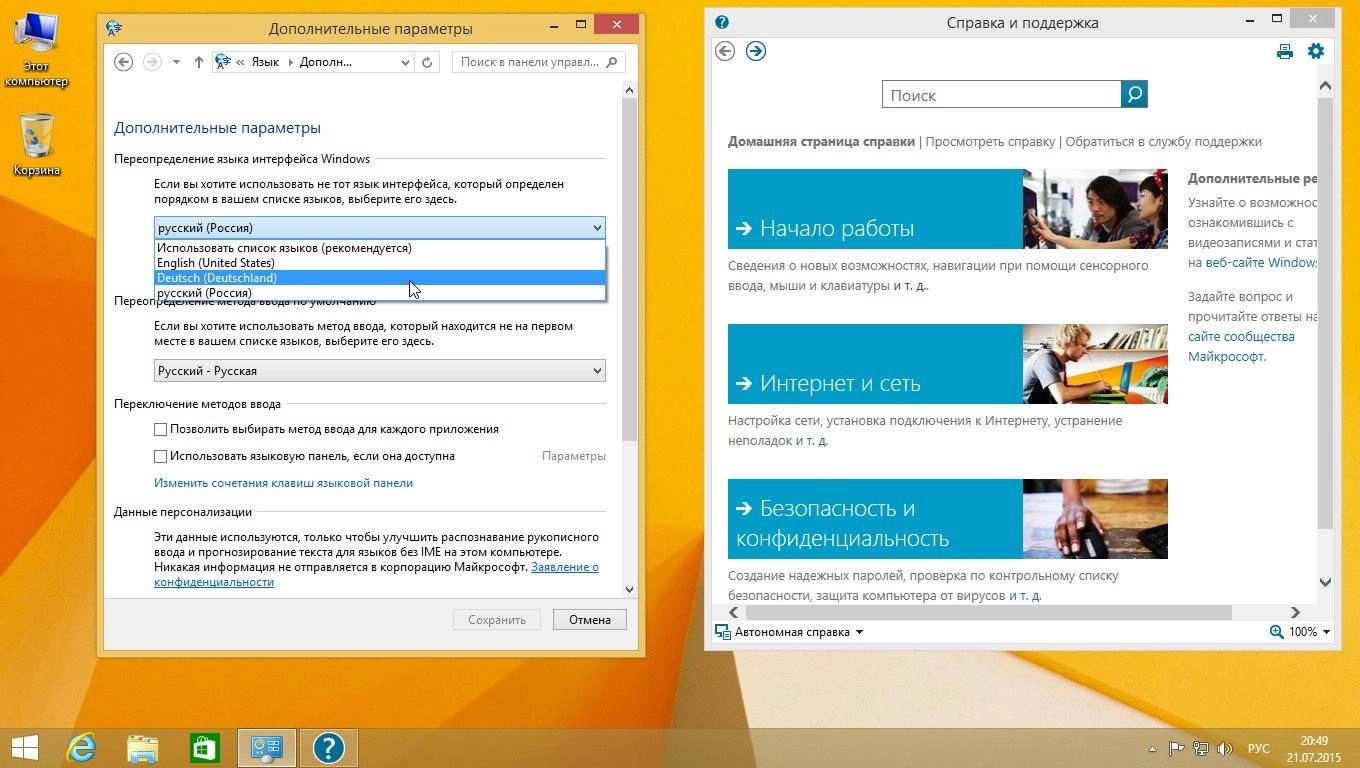Check 'Использовать языковую панель, если она доступна'
The image size is (1360, 768).
pyautogui.click(x=160, y=456)
